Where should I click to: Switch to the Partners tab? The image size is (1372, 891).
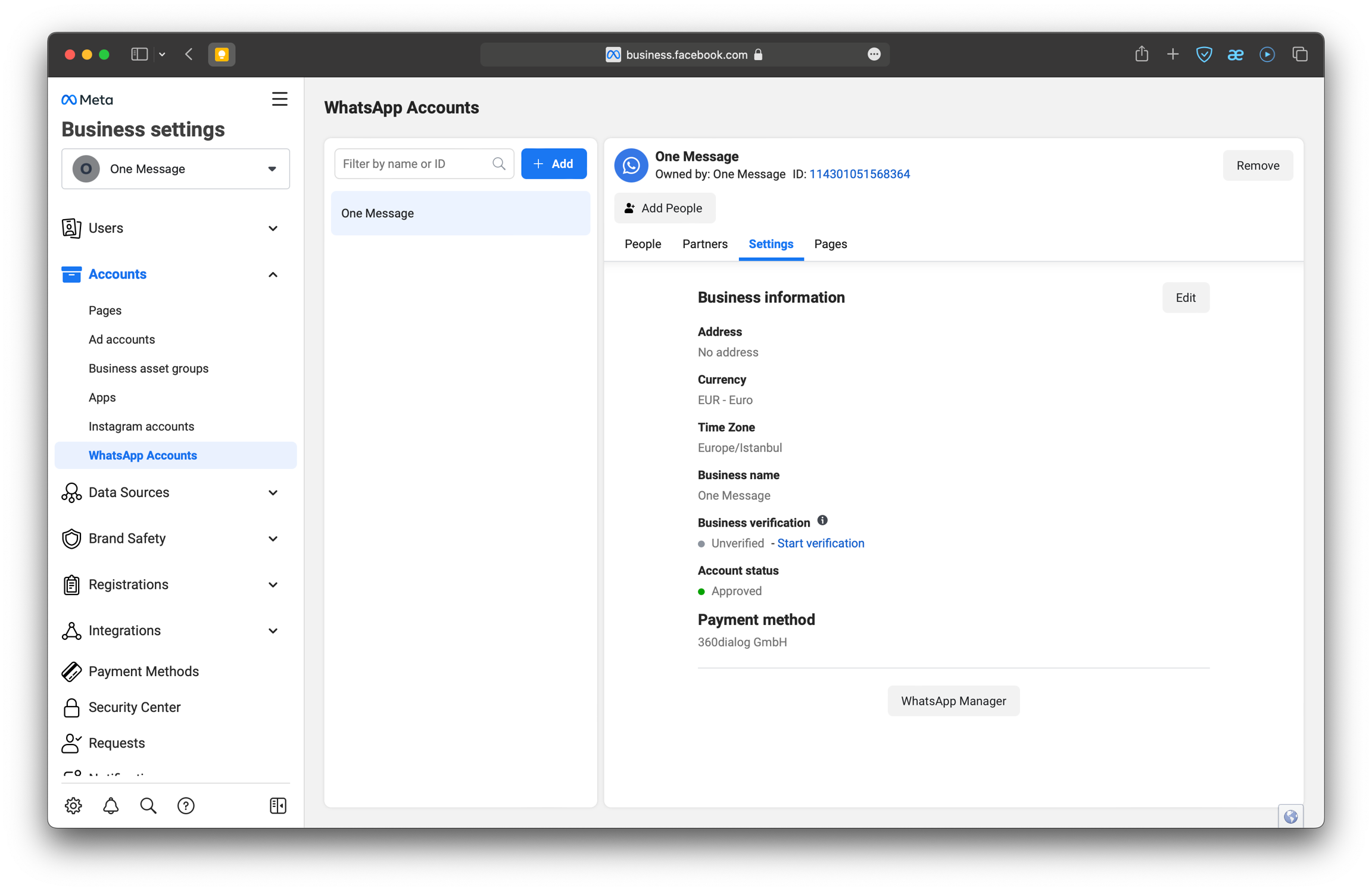point(704,244)
